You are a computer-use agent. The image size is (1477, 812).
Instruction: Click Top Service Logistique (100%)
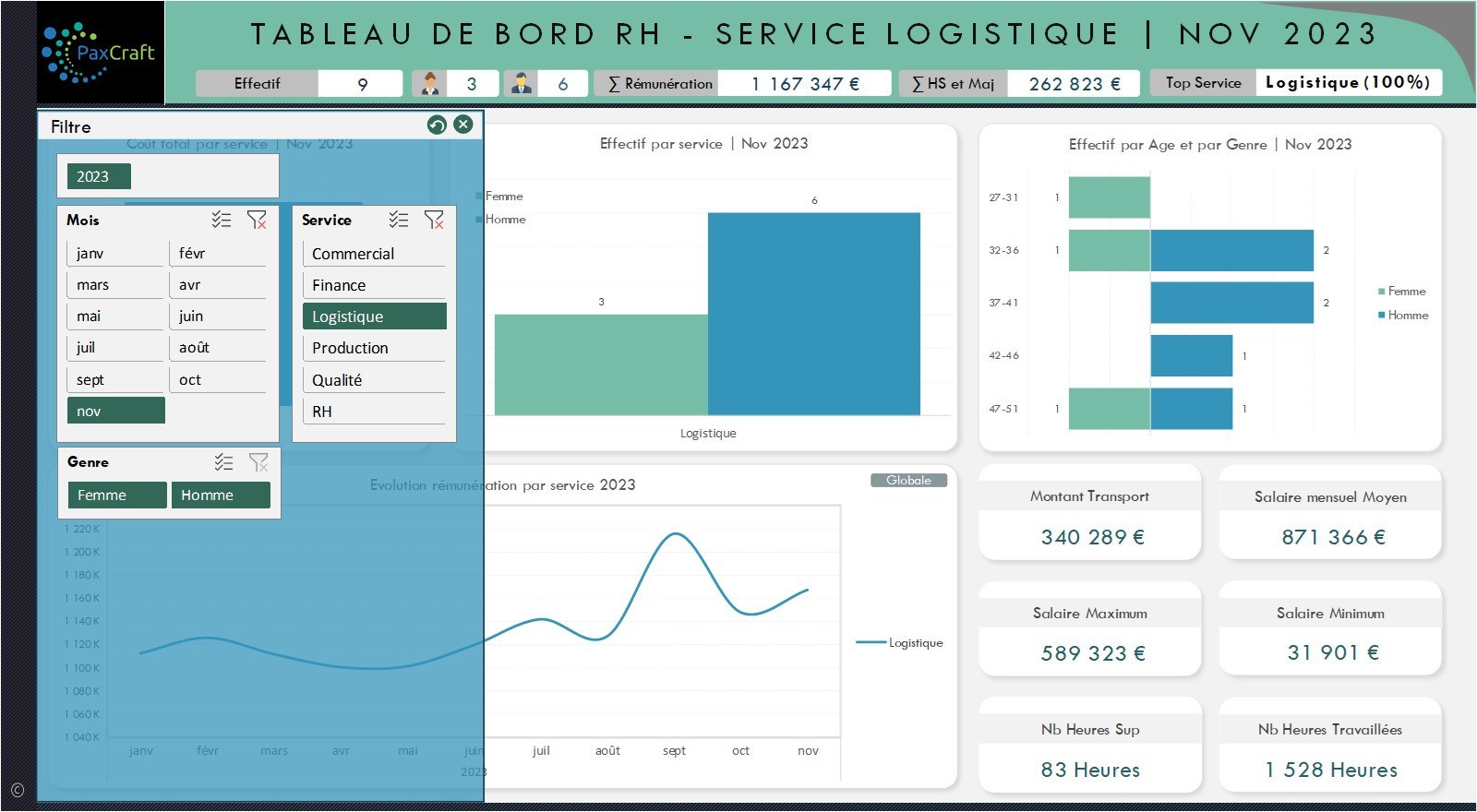[x=1348, y=83]
